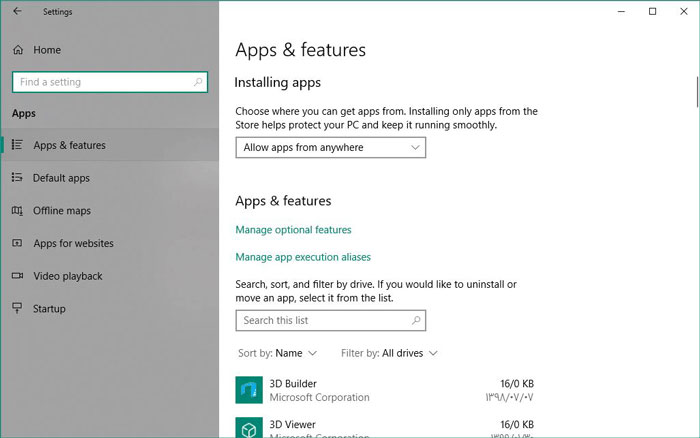Select the 3D Viewer app icon
Screen dimensions: 700x438
coord(248,429)
